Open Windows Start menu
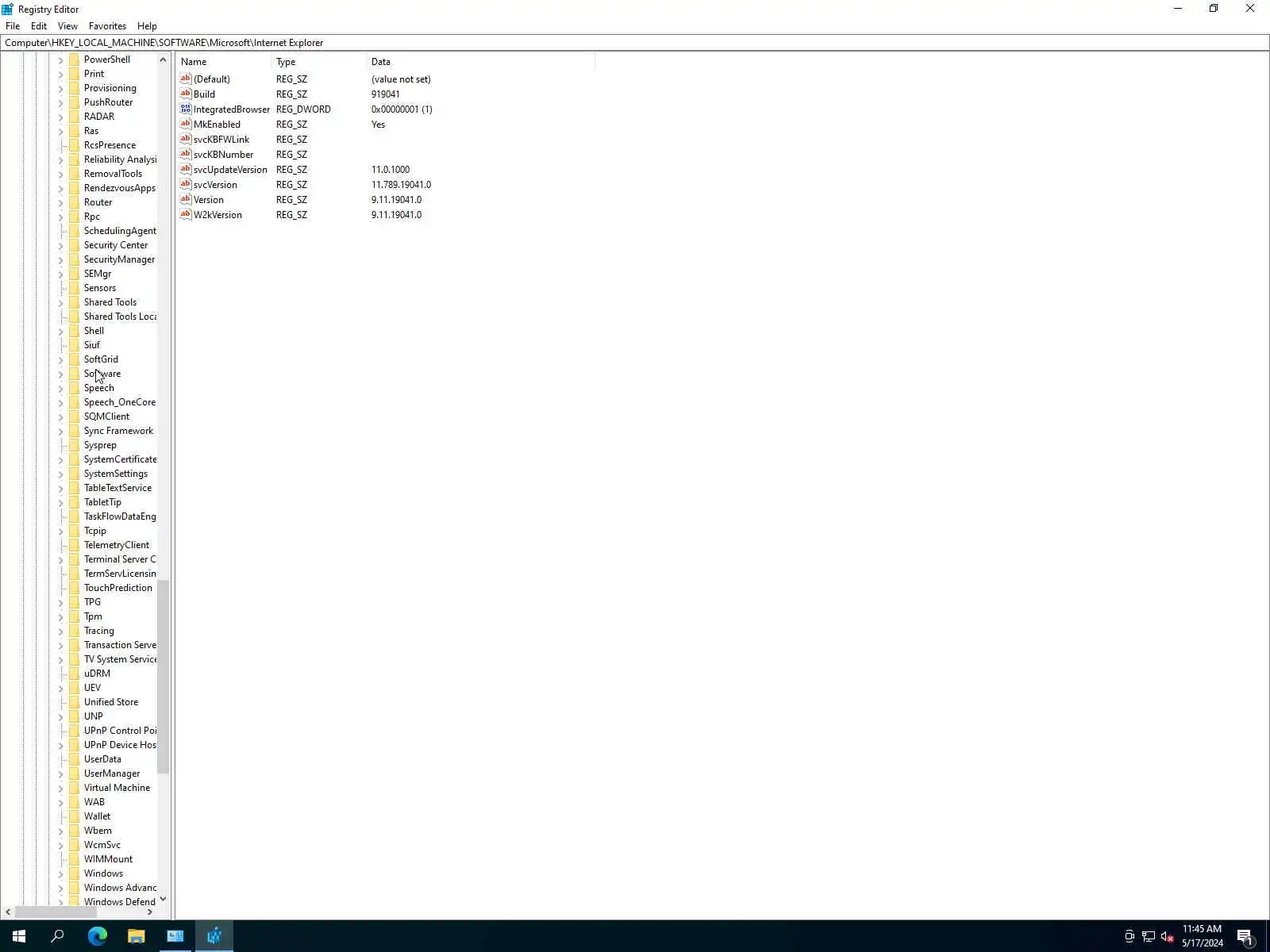This screenshot has width=1270, height=952. click(x=19, y=936)
